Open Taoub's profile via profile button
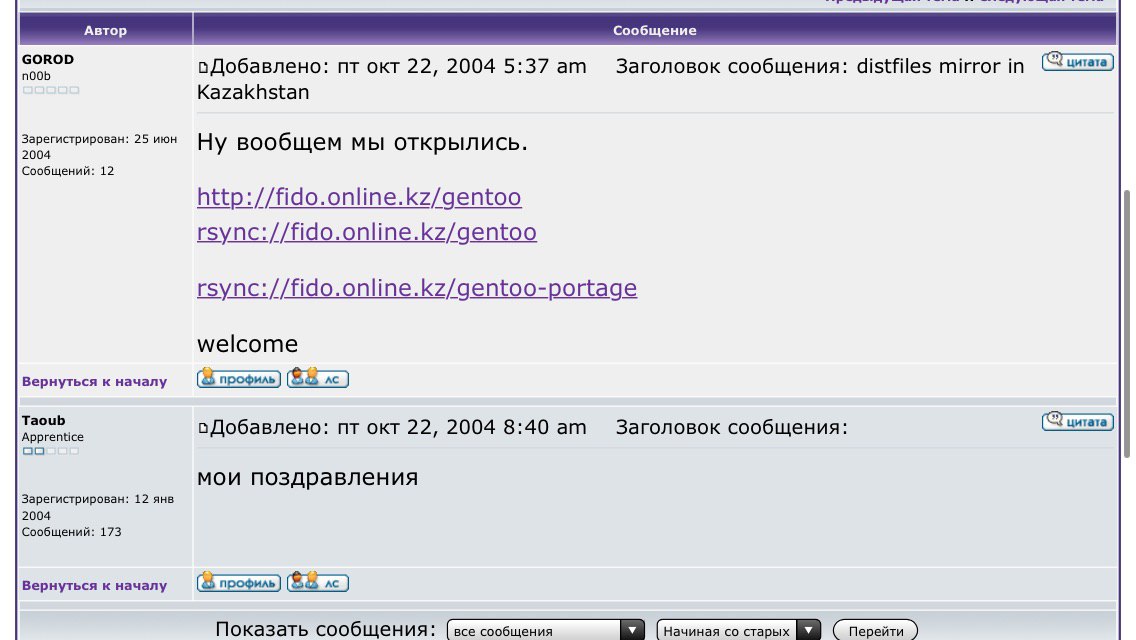This screenshot has height=640, width=1136. [238, 582]
